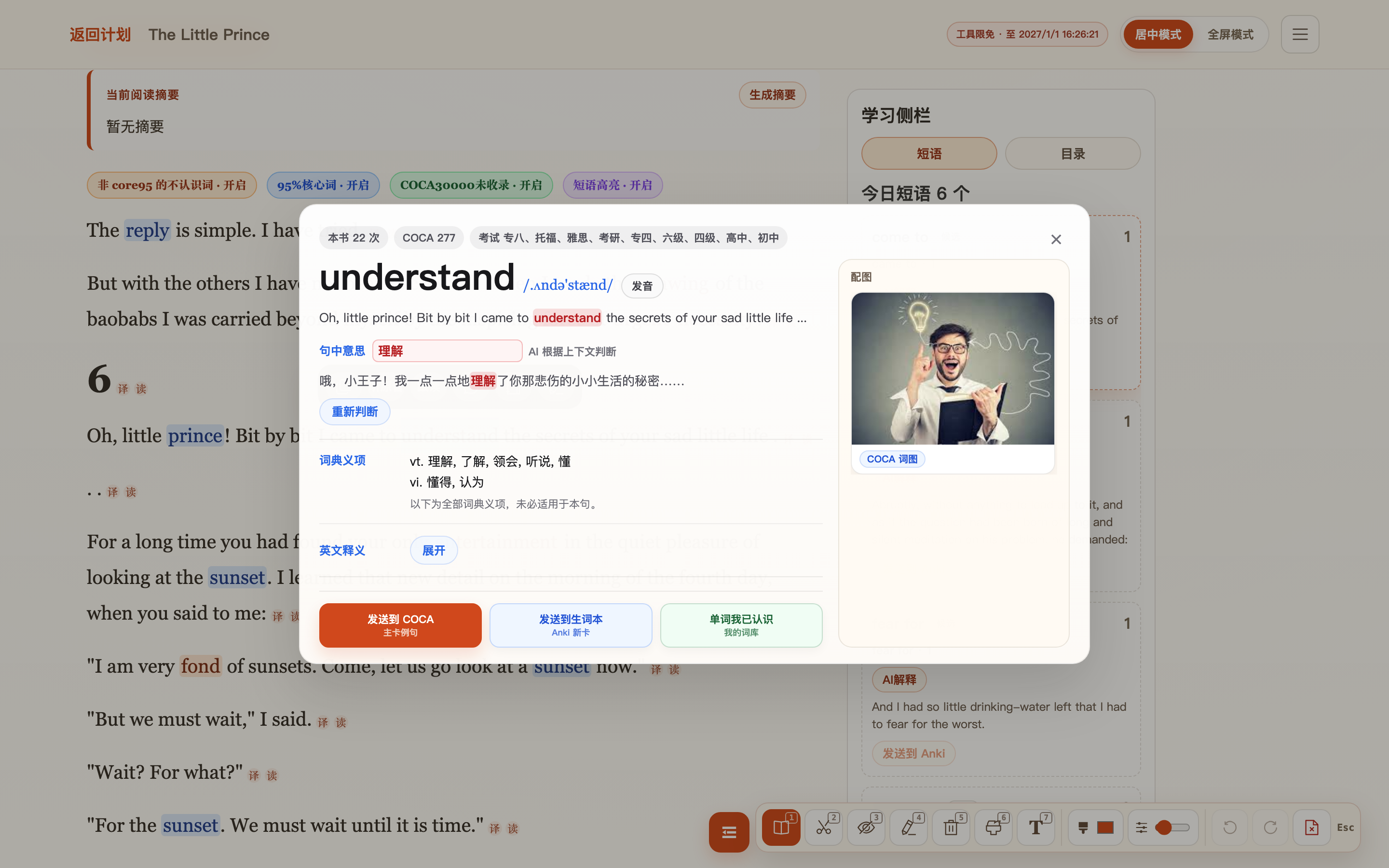Open the hamburger menu at top right

pos(1300,34)
